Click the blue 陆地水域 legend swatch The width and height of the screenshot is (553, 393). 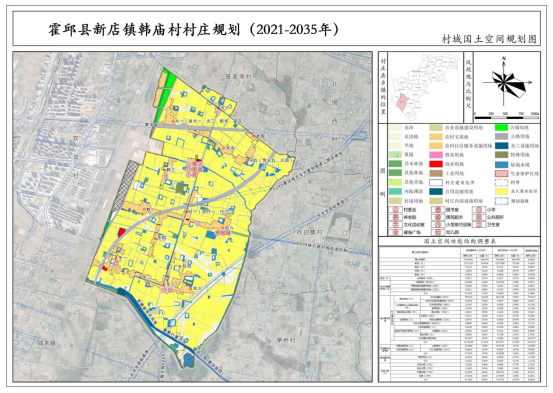click(501, 164)
